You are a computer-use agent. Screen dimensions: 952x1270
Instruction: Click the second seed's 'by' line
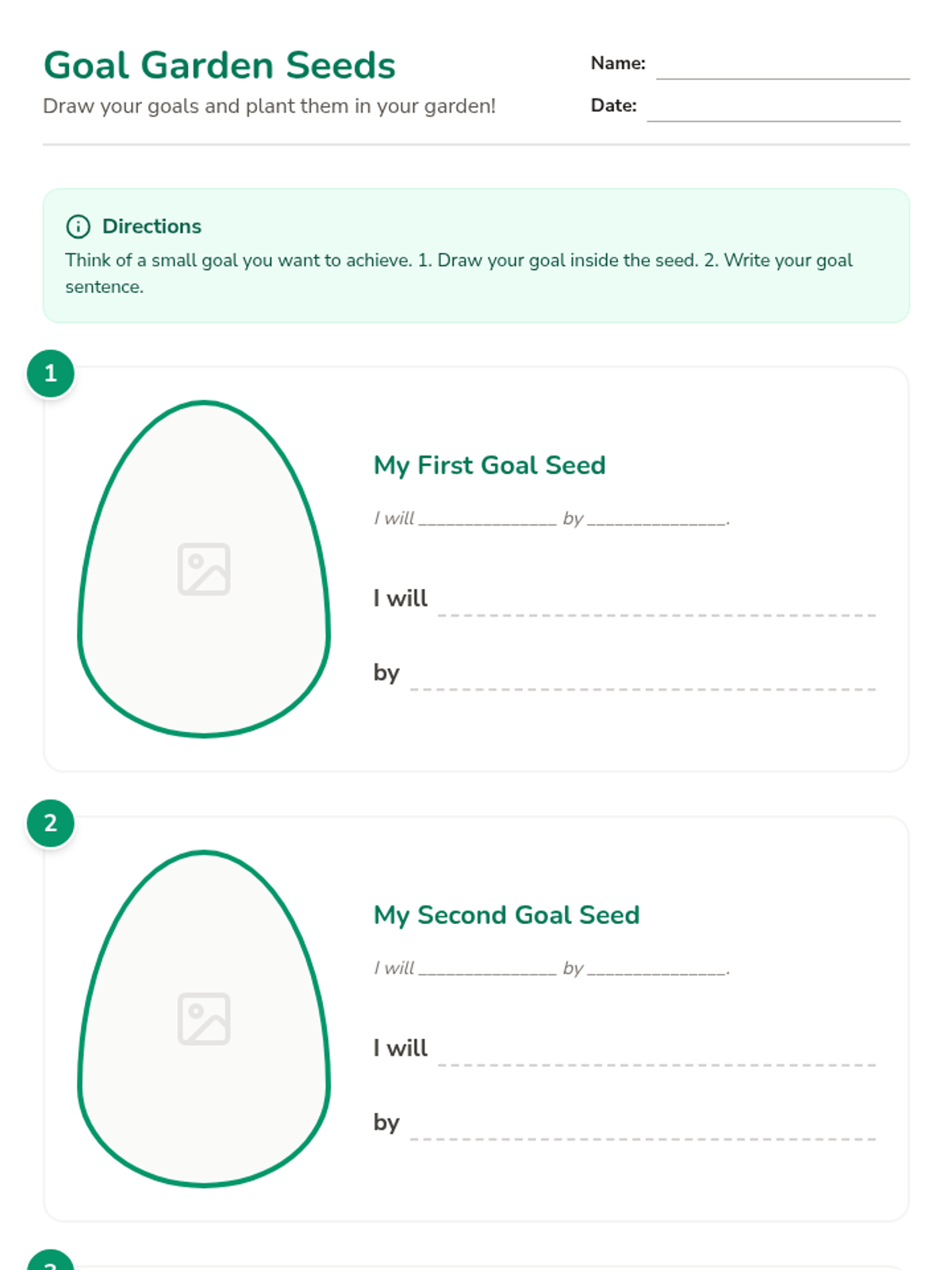[643, 1129]
